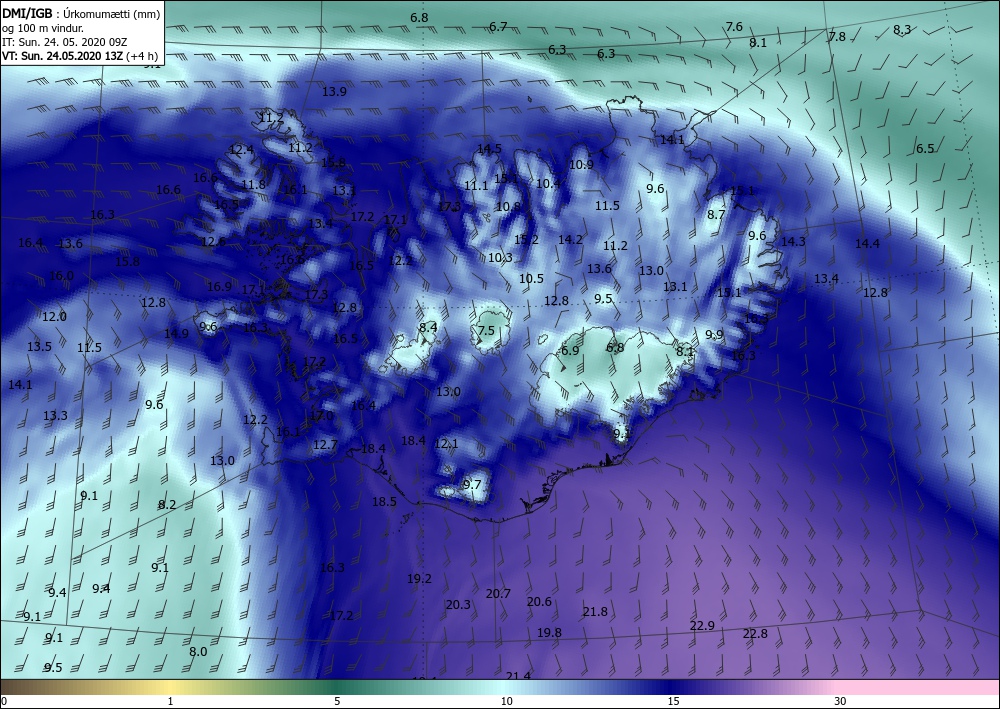Viewport: 1000px width, 709px height.
Task: Click the 9.7 value on southern glacier
Action: pyautogui.click(x=472, y=485)
